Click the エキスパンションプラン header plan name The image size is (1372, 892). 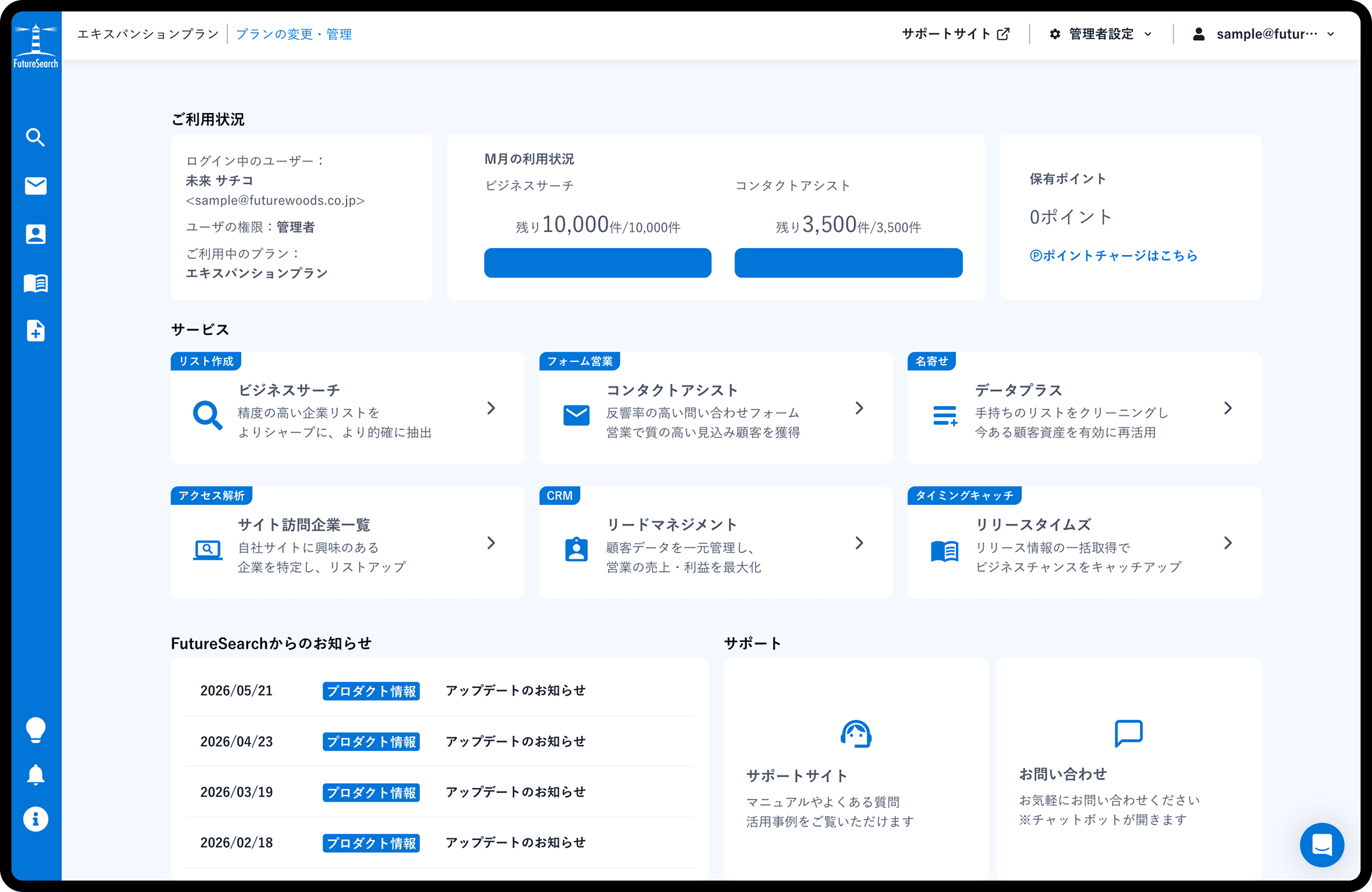tap(148, 34)
